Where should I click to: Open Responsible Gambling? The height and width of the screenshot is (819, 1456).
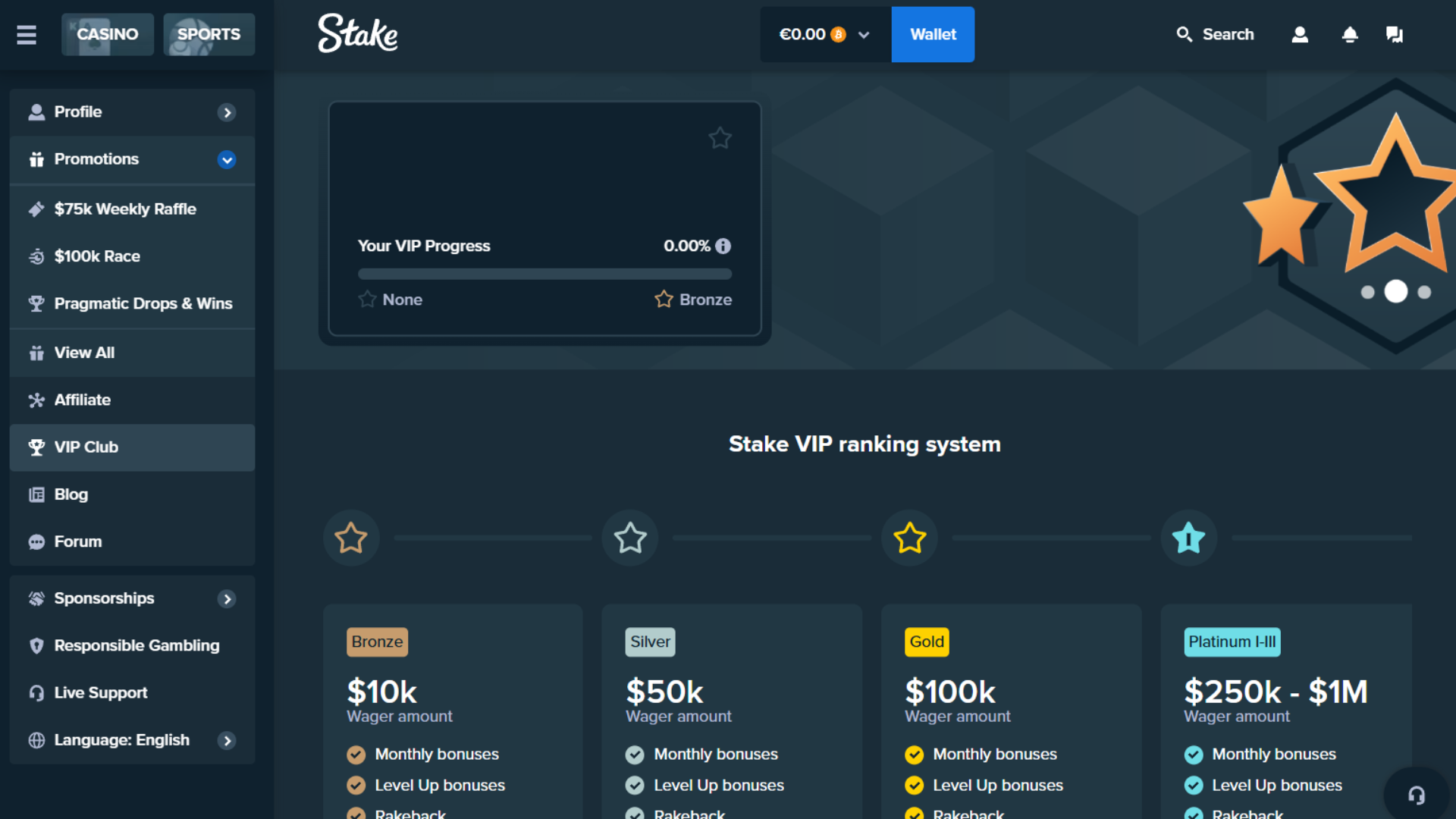click(132, 646)
